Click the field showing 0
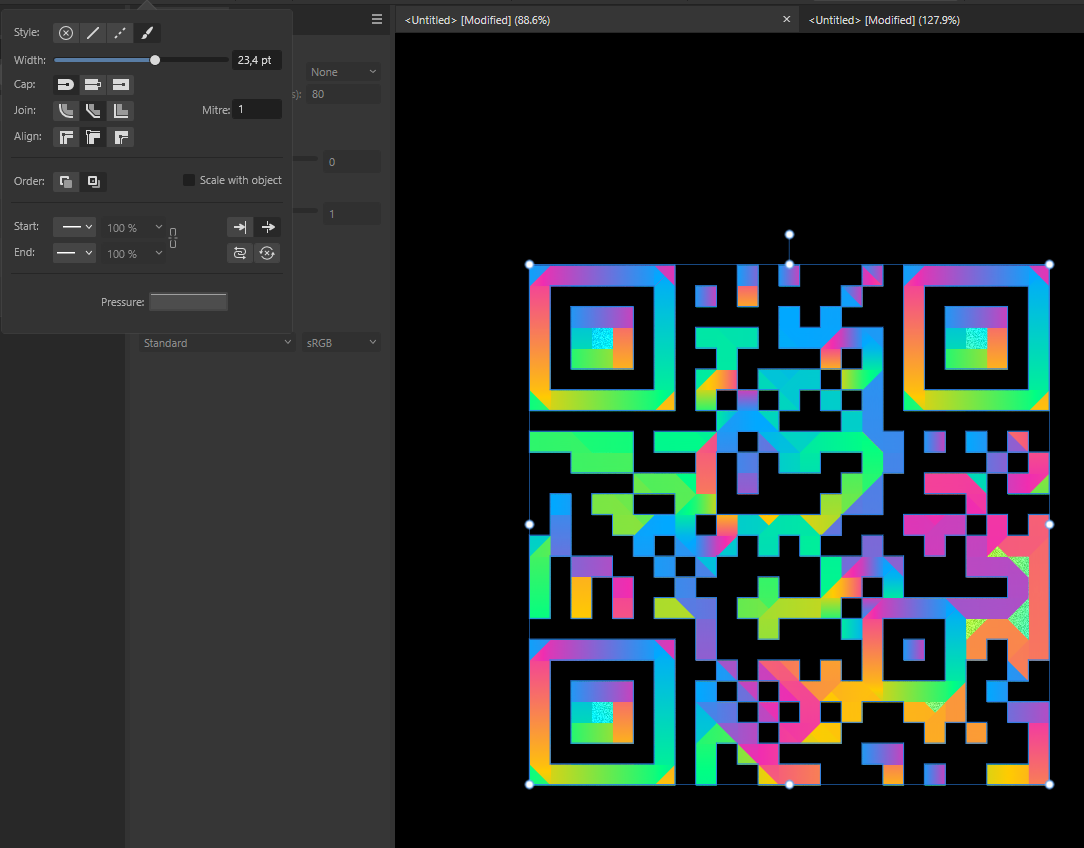 pyautogui.click(x=351, y=162)
